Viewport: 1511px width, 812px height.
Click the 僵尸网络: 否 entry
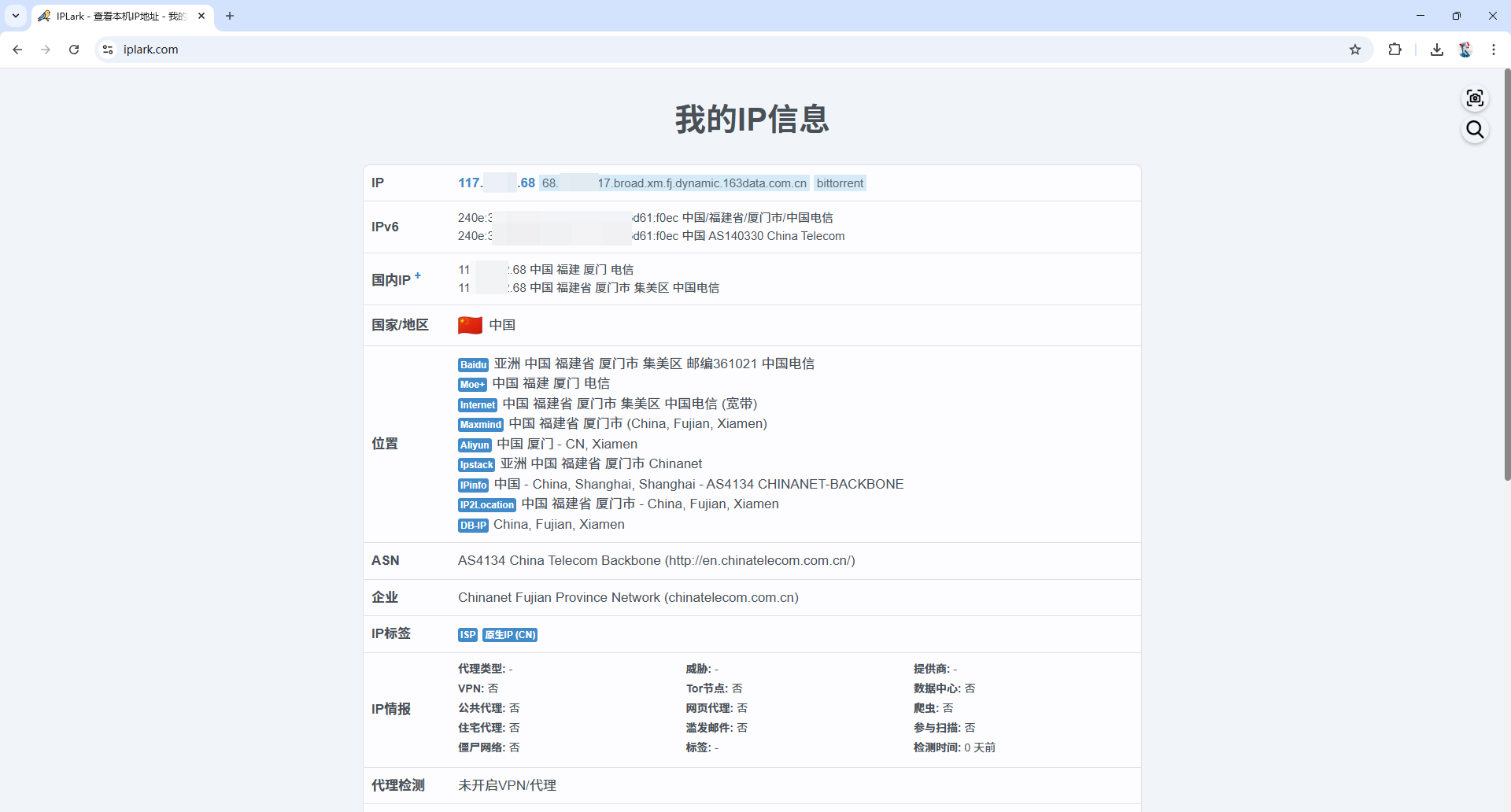tap(489, 747)
